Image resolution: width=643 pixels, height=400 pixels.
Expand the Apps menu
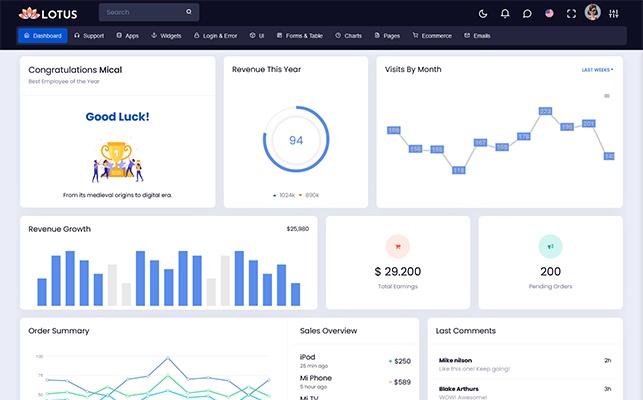127,36
